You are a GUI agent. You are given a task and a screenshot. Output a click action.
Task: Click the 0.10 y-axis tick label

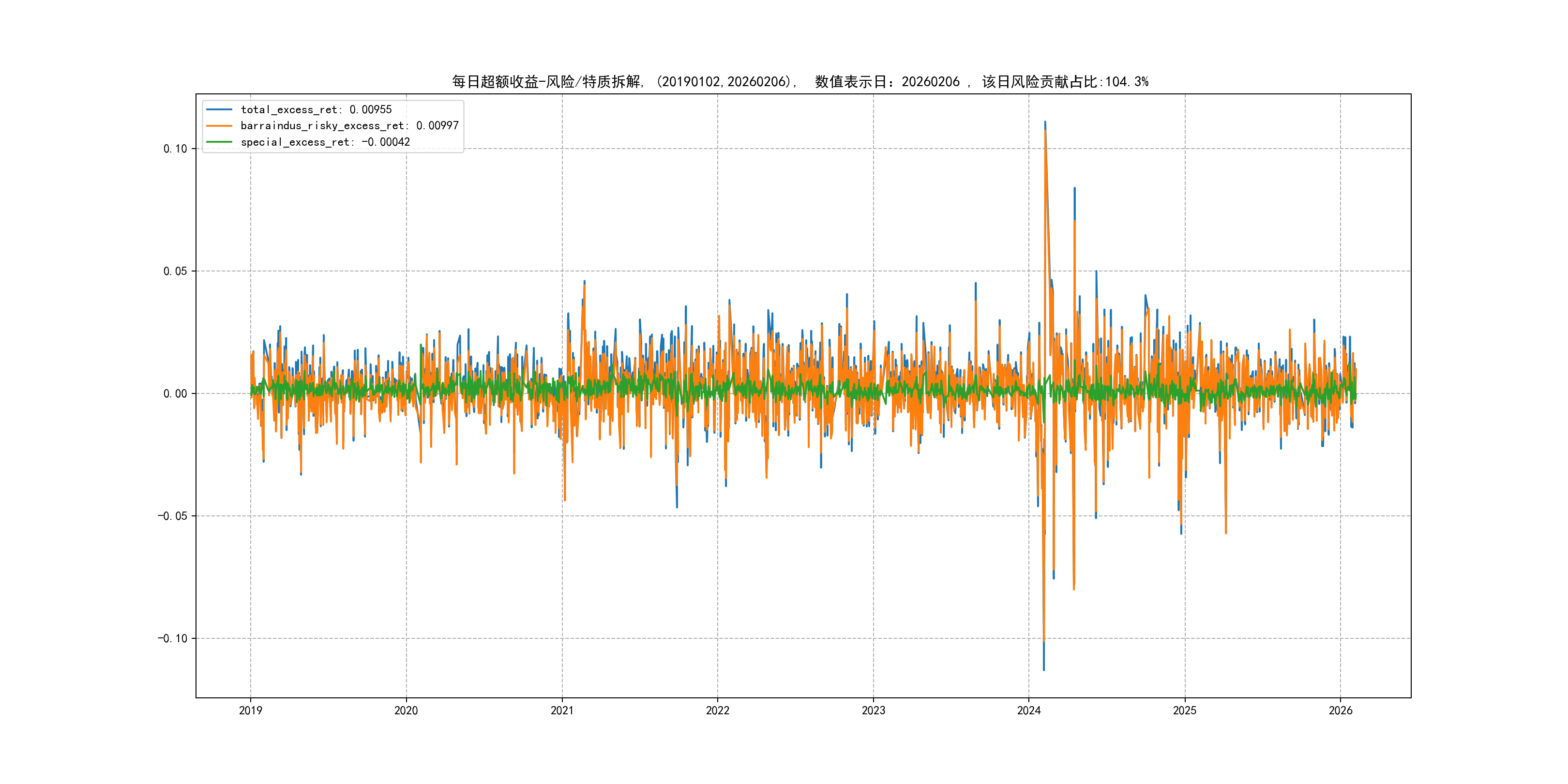tap(175, 149)
